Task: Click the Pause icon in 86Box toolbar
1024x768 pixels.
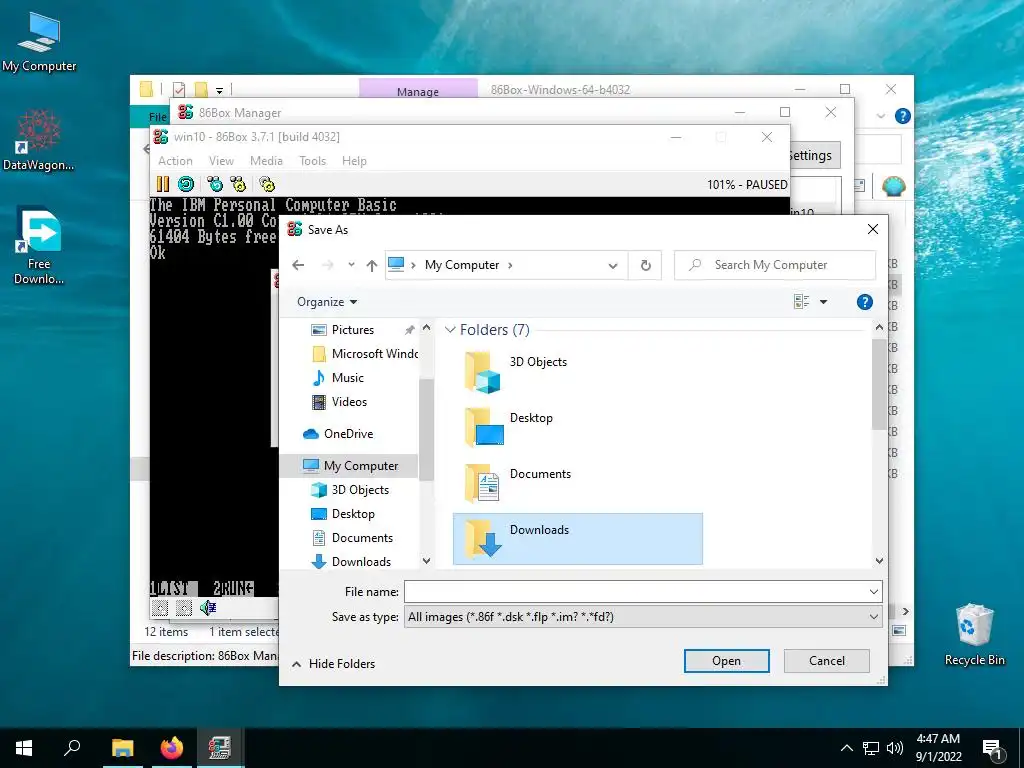Action: [163, 184]
